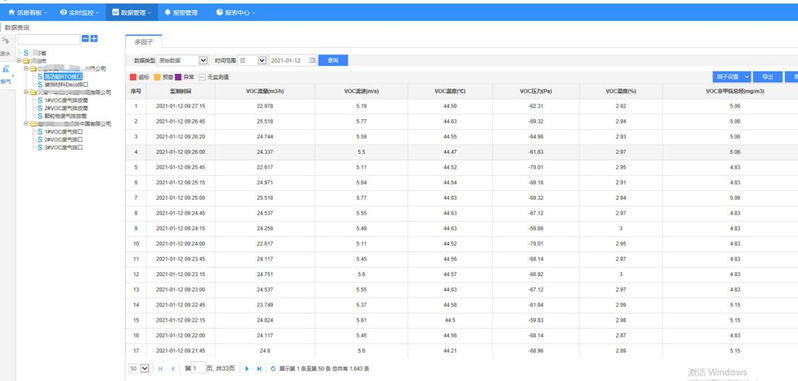Click the 导出 export button
Viewport: 798px width, 381px height.
click(x=767, y=77)
